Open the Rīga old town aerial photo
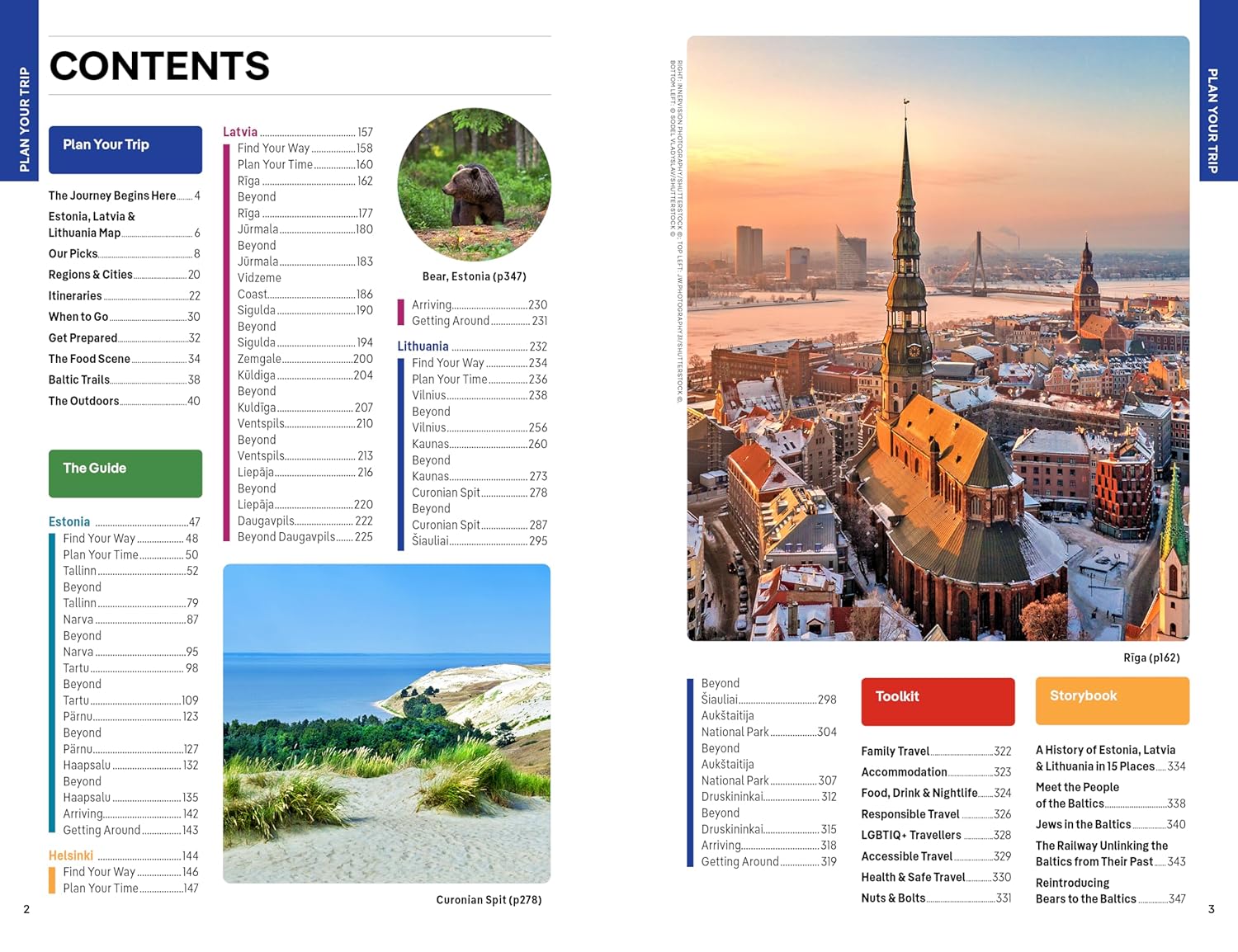1238x952 pixels. pyautogui.click(x=938, y=338)
